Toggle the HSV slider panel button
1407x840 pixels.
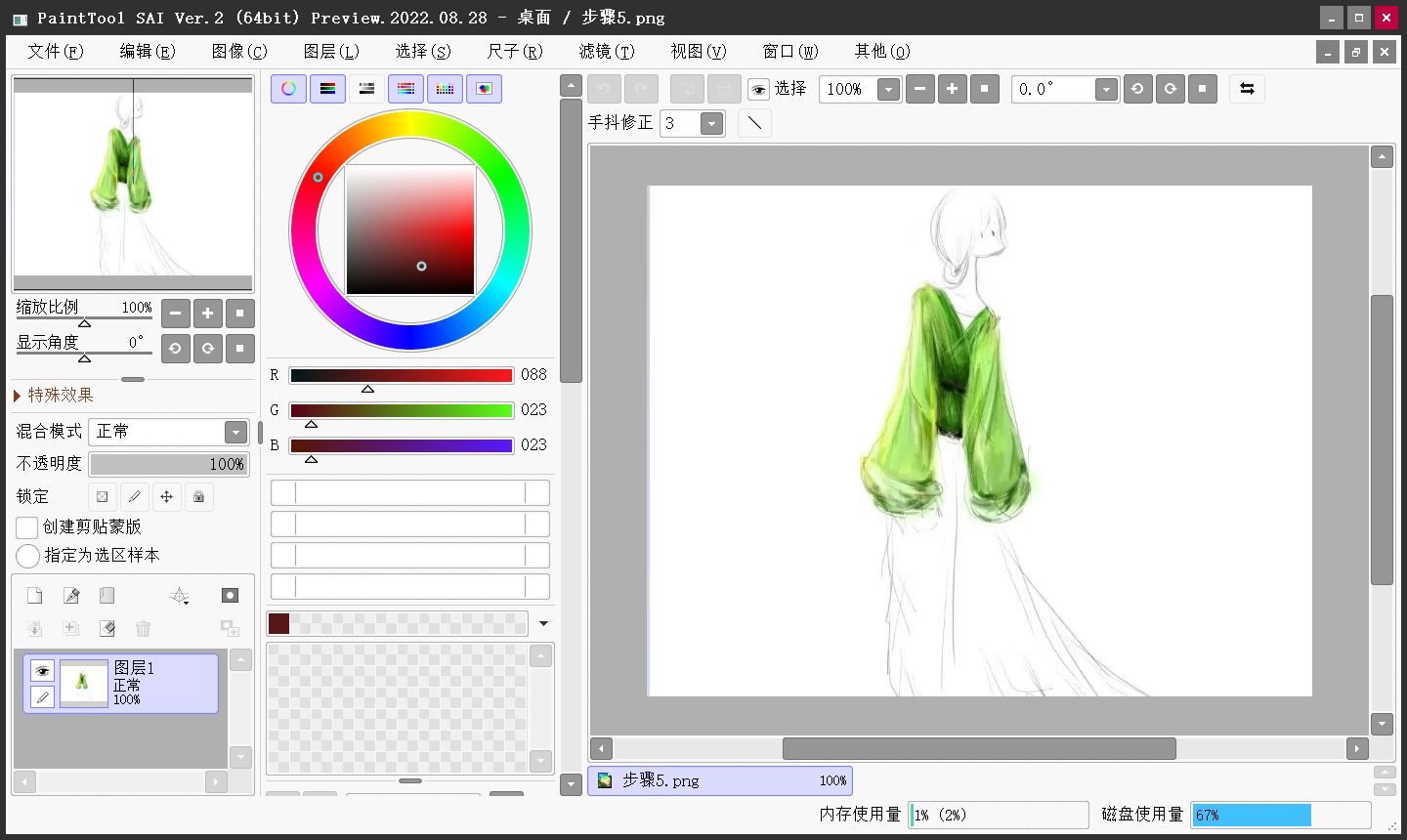tap(366, 89)
